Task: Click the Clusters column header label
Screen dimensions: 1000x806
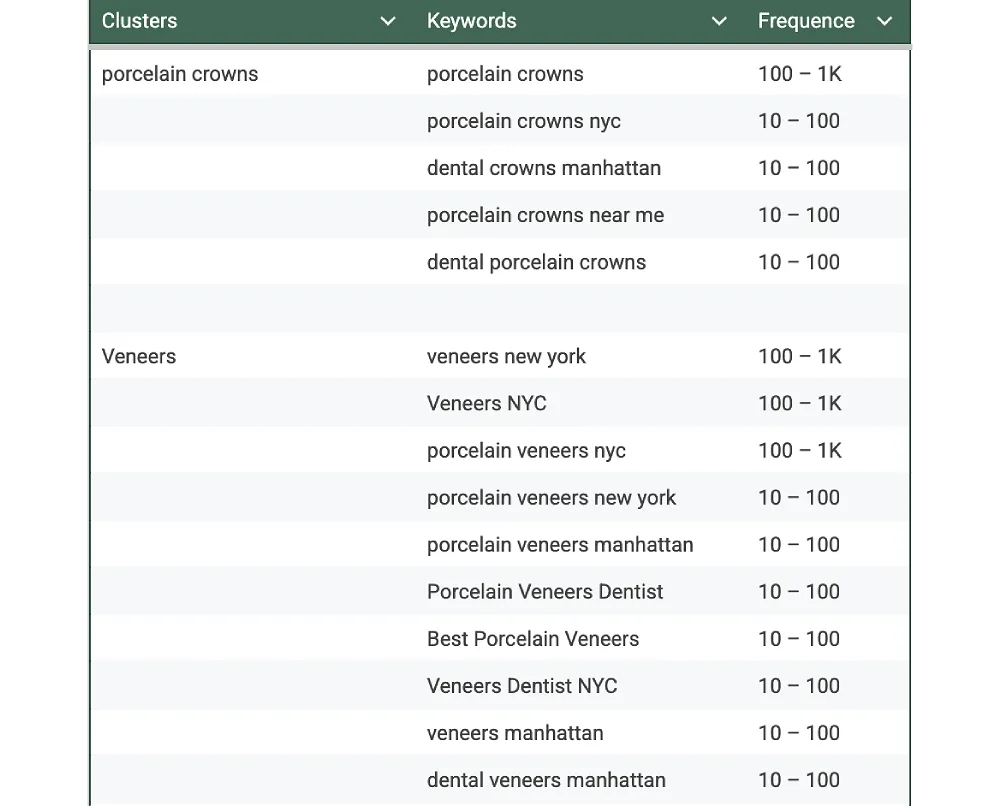Action: tap(139, 21)
